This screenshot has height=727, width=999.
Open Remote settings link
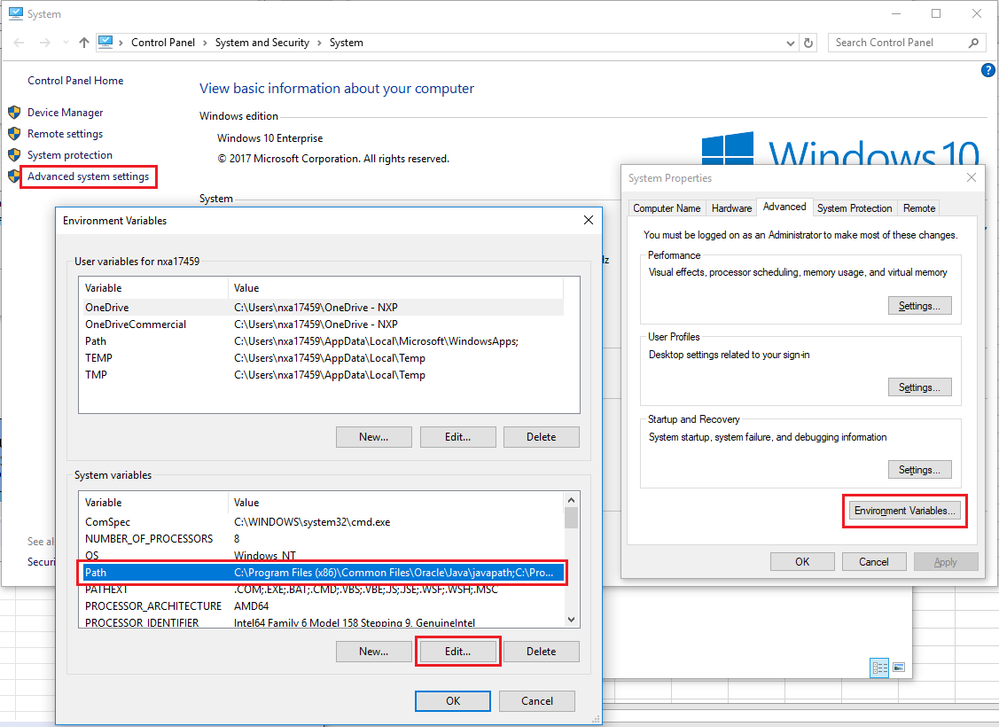65,134
